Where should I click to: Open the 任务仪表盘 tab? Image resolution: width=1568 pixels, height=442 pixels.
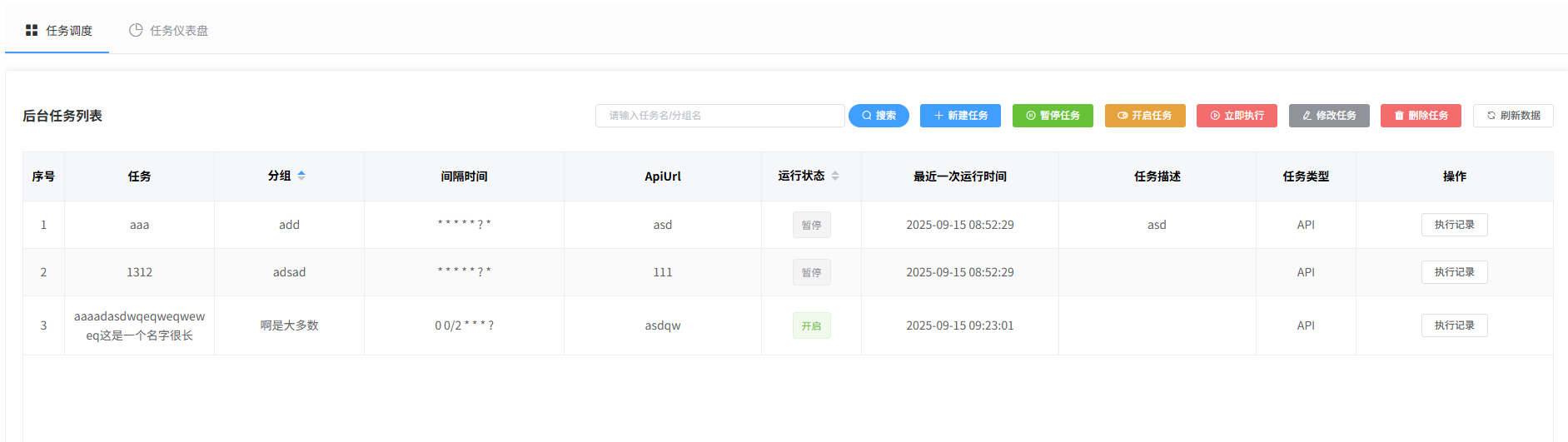[169, 31]
